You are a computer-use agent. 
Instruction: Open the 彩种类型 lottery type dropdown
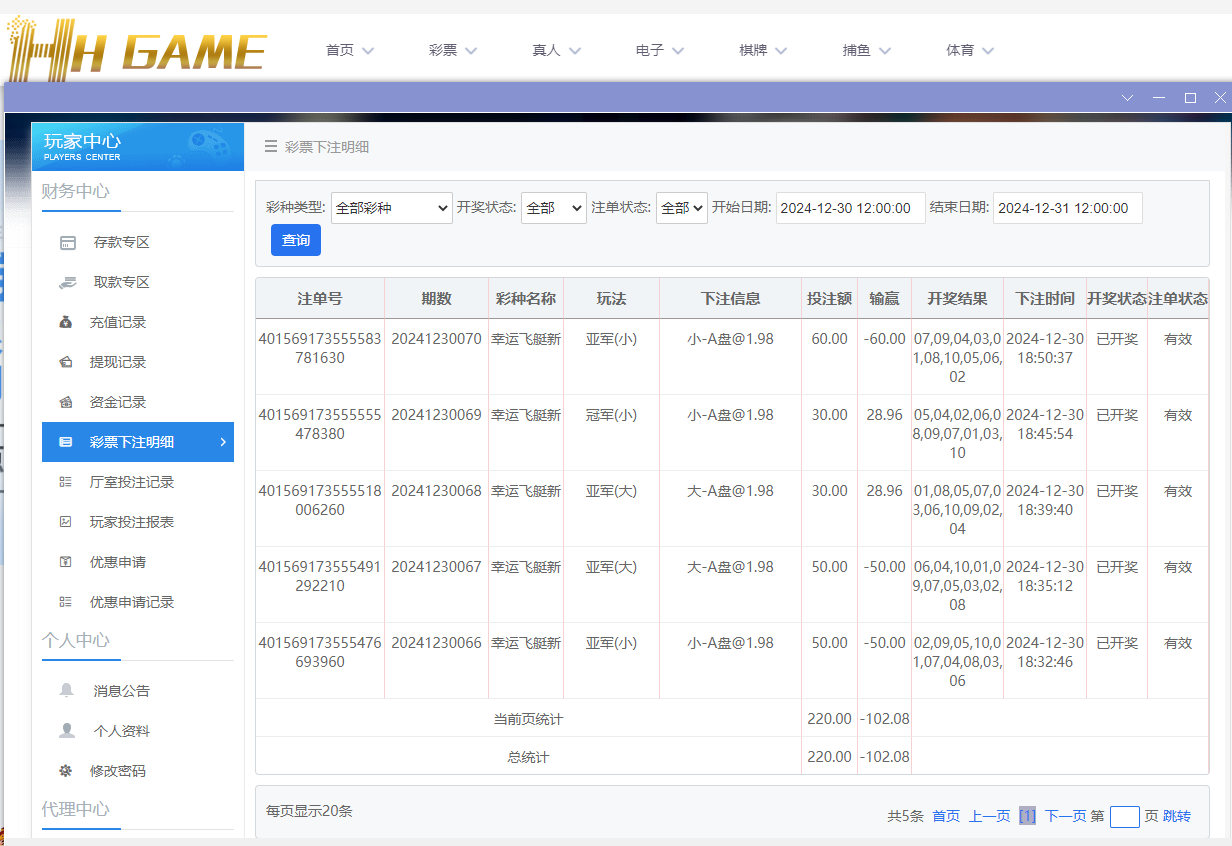[391, 208]
